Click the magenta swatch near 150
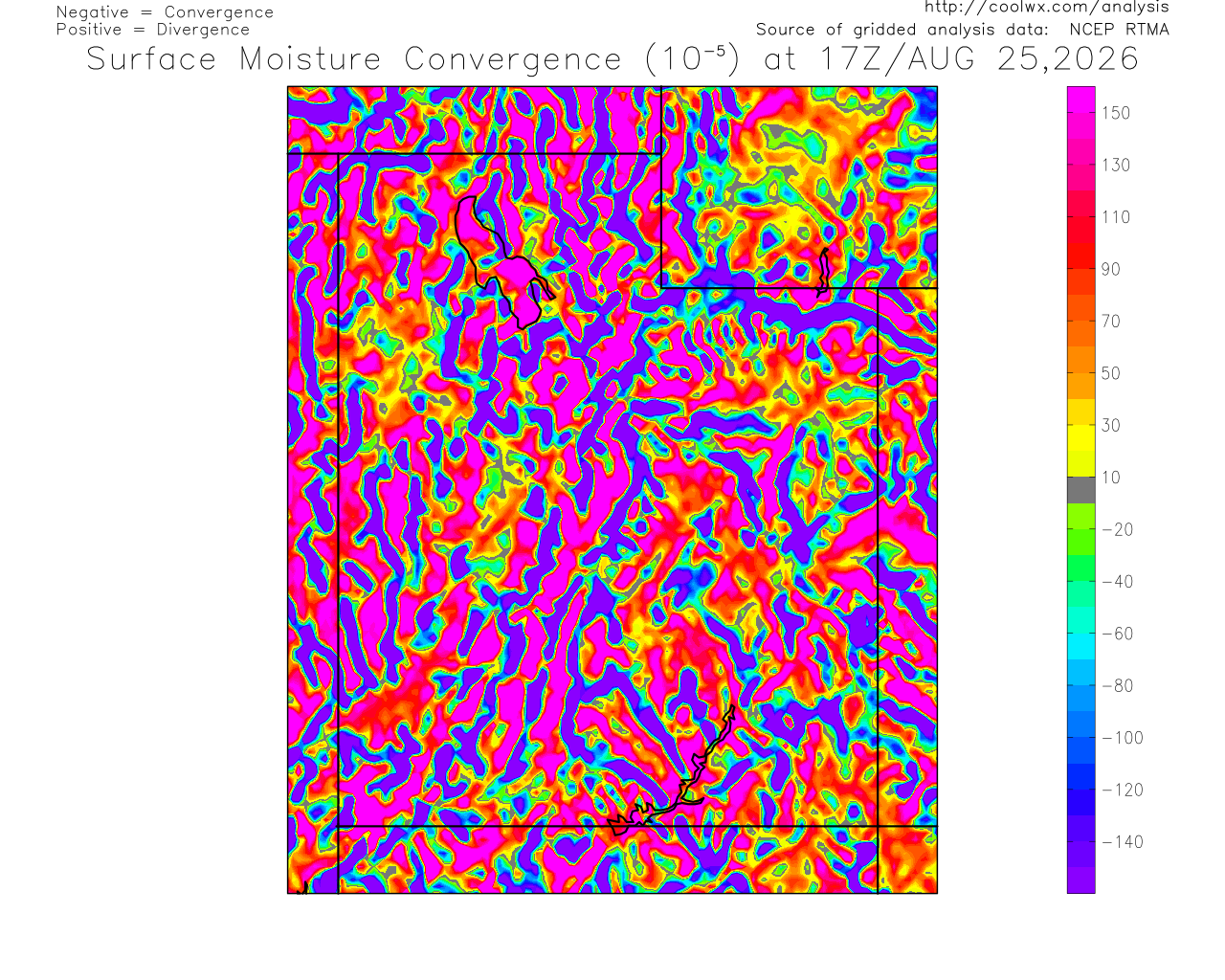1225x980 pixels. click(x=1081, y=113)
